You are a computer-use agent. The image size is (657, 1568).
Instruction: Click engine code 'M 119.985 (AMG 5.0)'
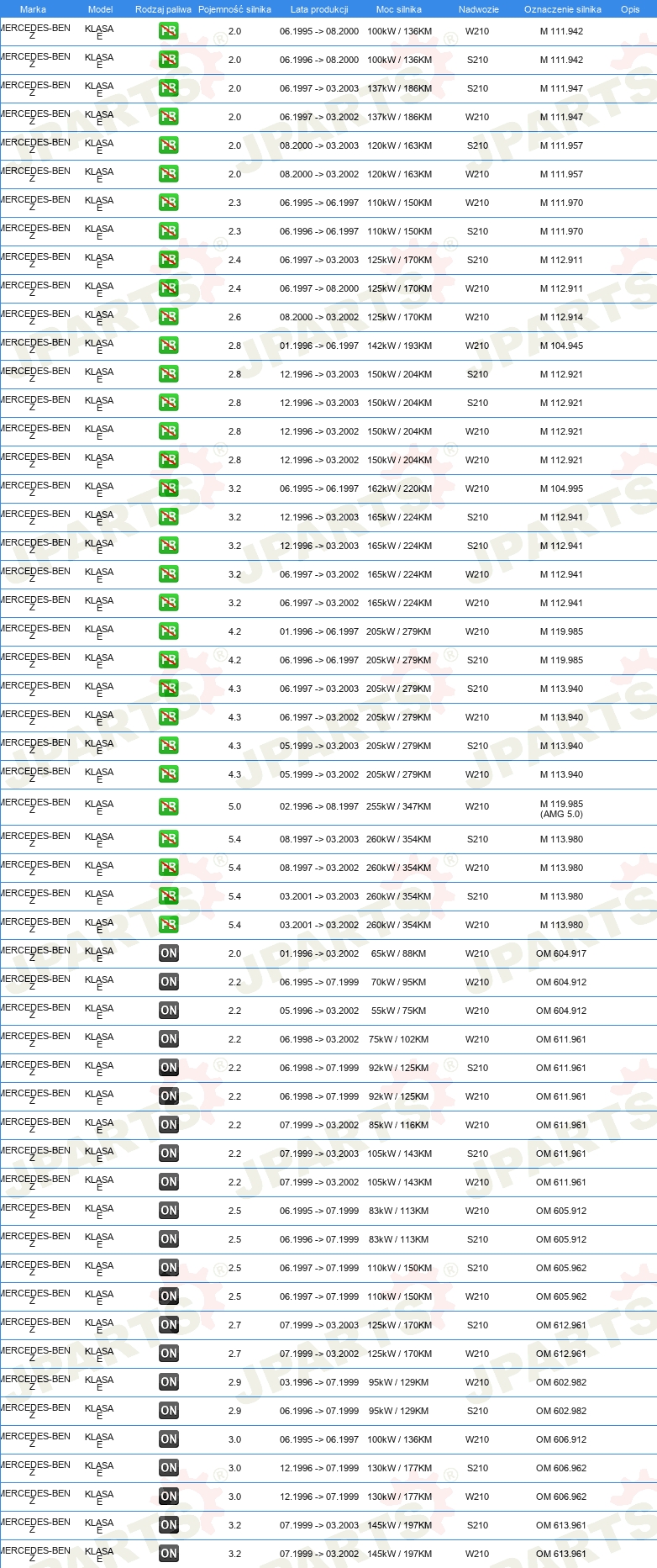[x=561, y=809]
